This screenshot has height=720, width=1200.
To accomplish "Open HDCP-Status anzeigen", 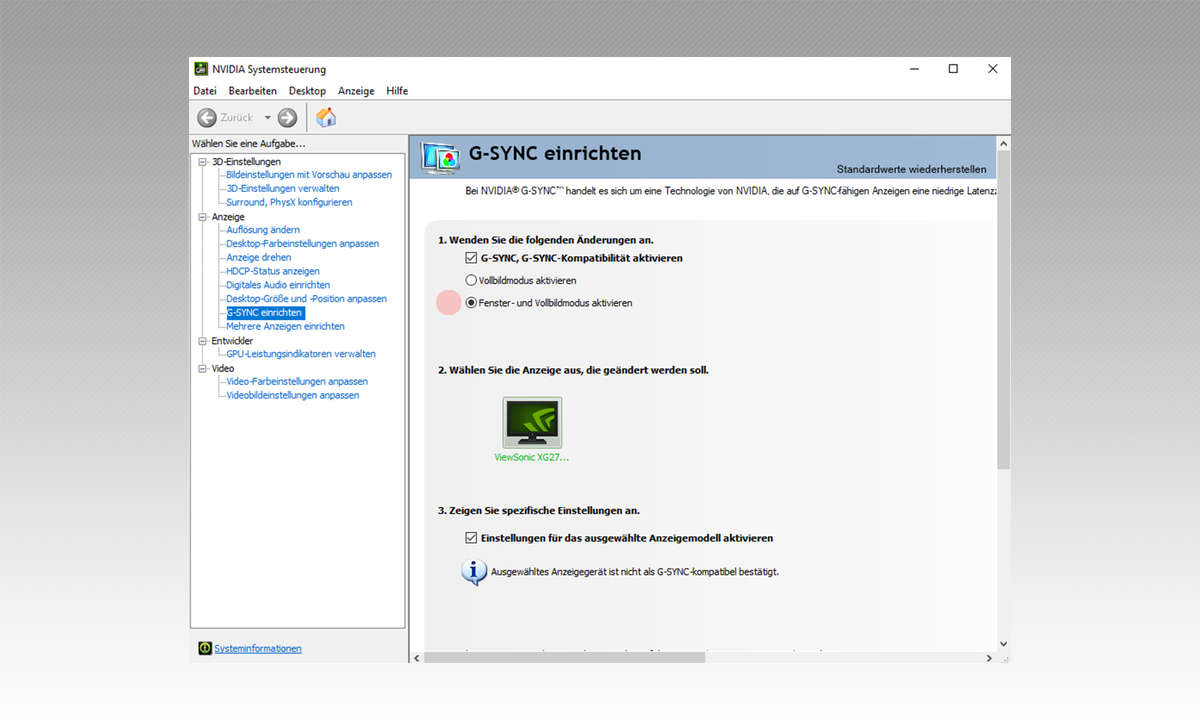I will coord(273,271).
